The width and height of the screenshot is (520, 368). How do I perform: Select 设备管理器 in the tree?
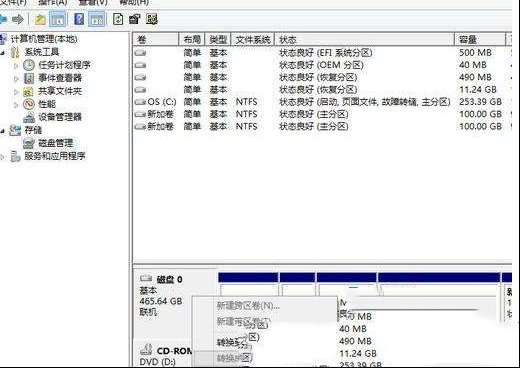point(60,117)
